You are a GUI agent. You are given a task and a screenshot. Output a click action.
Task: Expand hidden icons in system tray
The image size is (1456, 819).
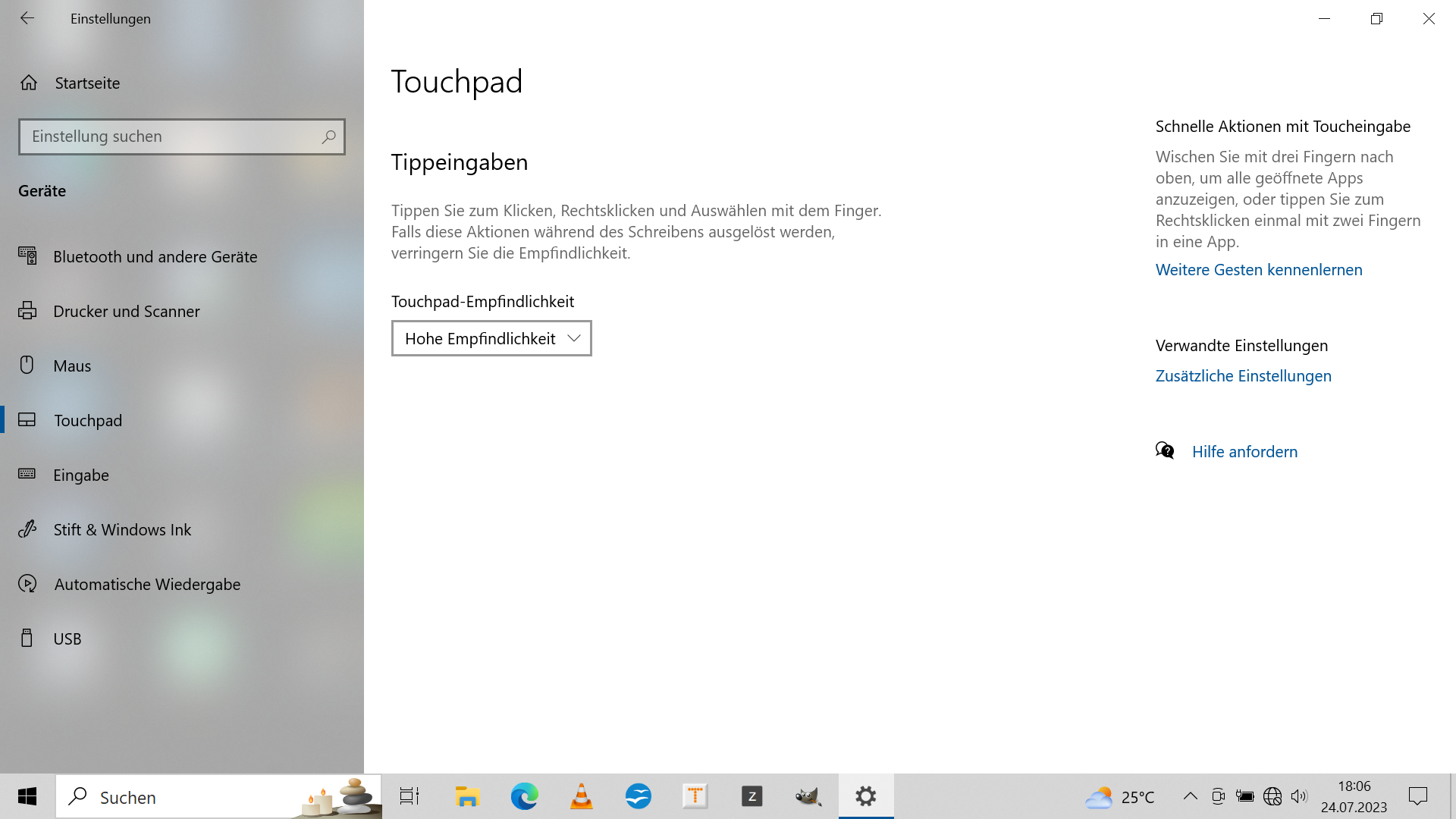1191,796
